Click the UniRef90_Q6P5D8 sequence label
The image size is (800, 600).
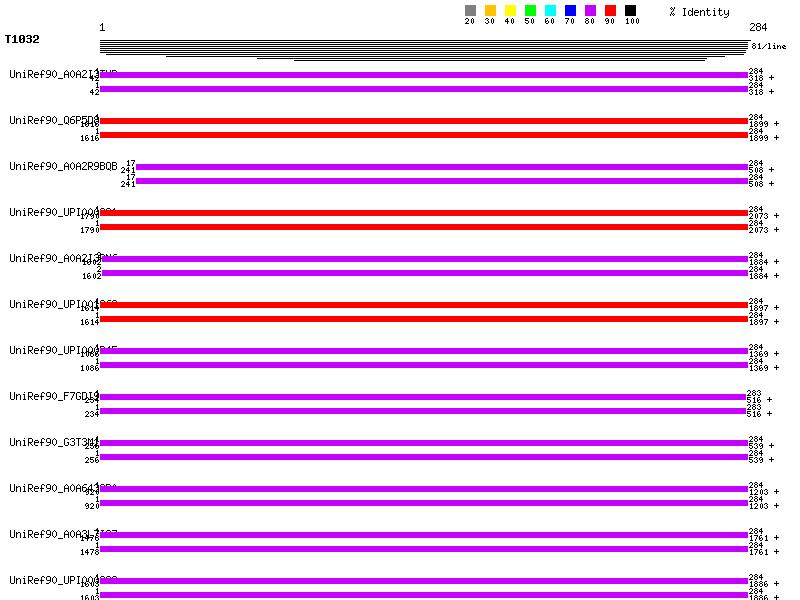pos(54,120)
